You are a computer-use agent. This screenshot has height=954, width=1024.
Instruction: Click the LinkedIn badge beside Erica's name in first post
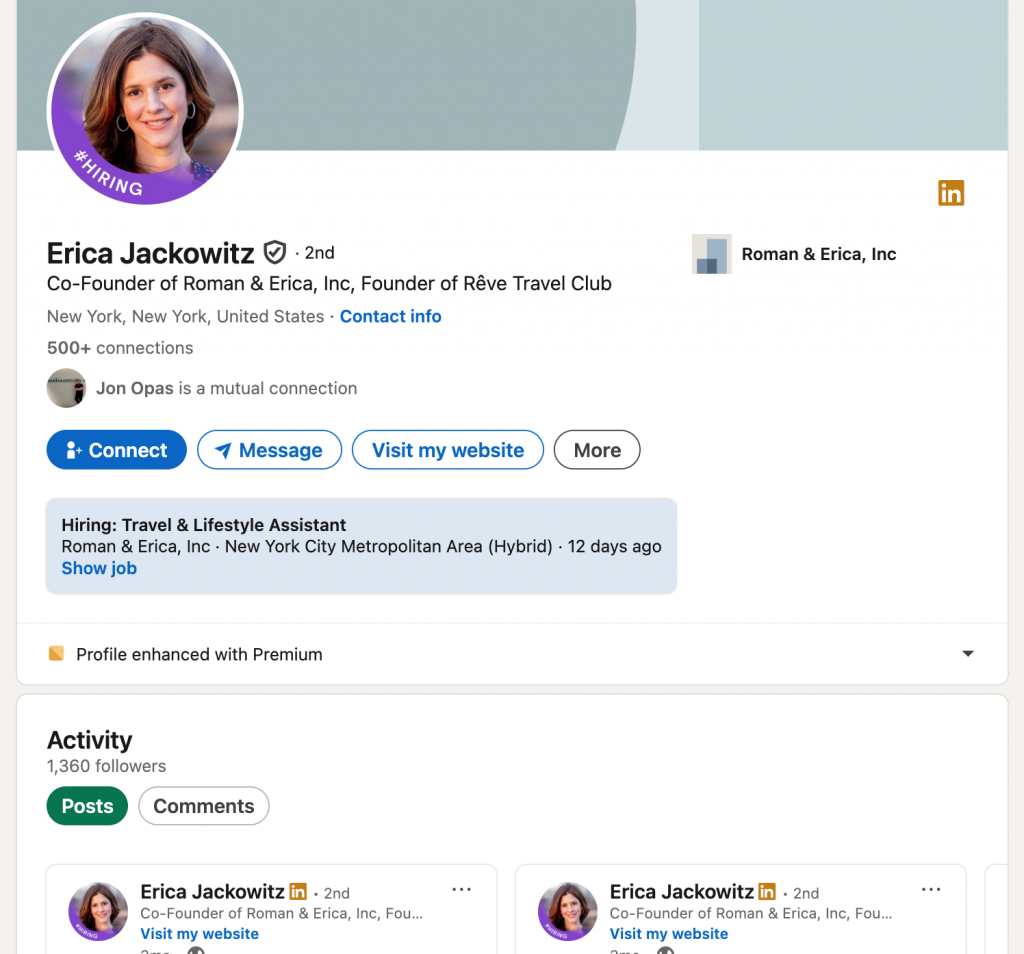[298, 891]
